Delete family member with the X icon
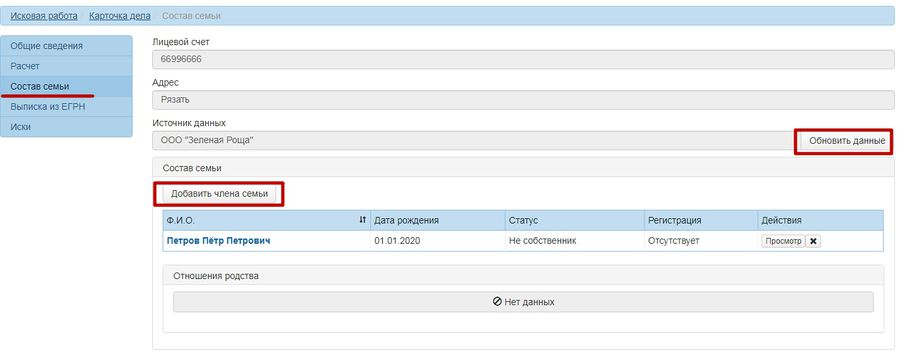This screenshot has height=364, width=900. (813, 241)
